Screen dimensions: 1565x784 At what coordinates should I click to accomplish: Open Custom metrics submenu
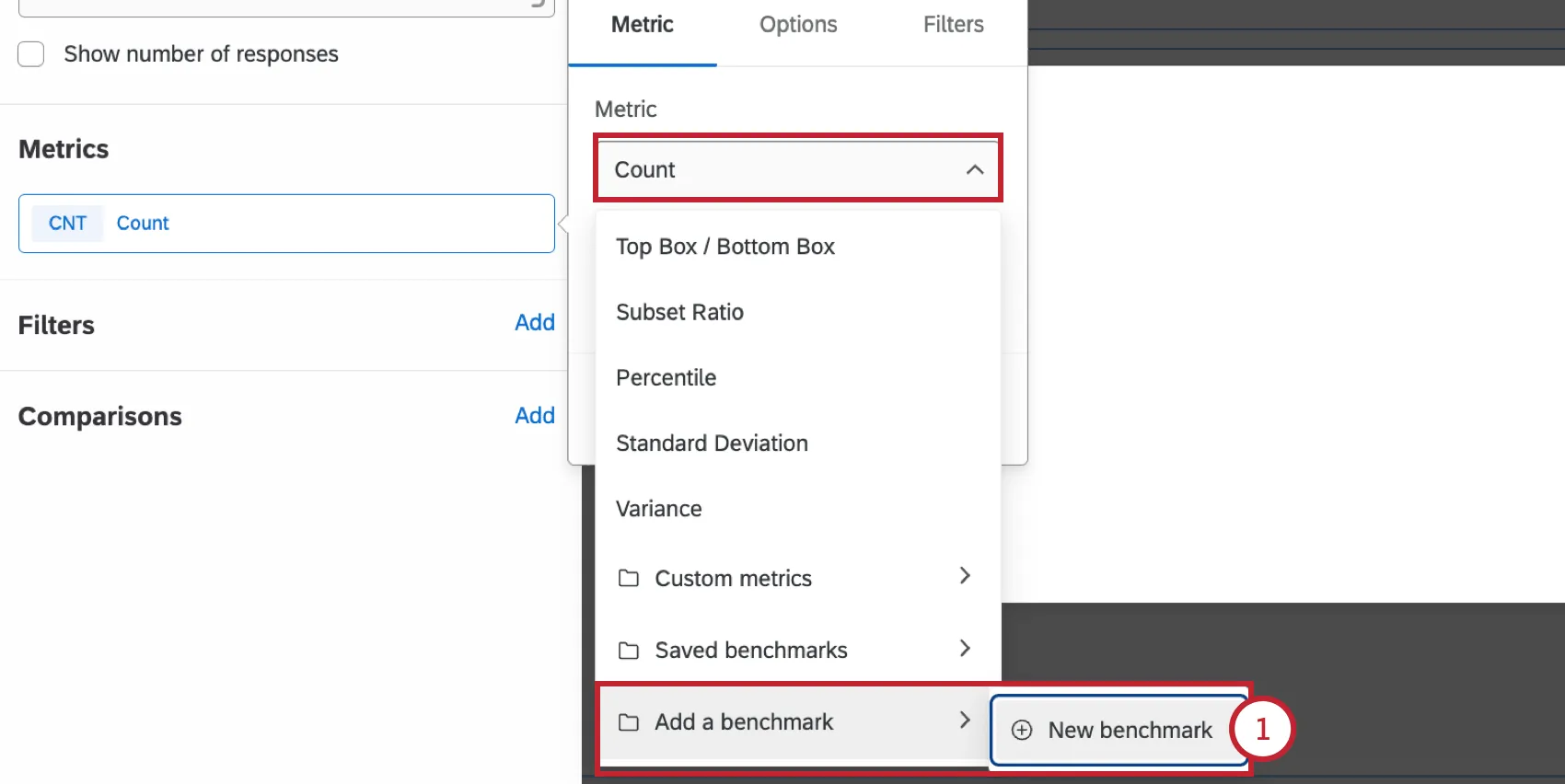pyautogui.click(x=797, y=578)
